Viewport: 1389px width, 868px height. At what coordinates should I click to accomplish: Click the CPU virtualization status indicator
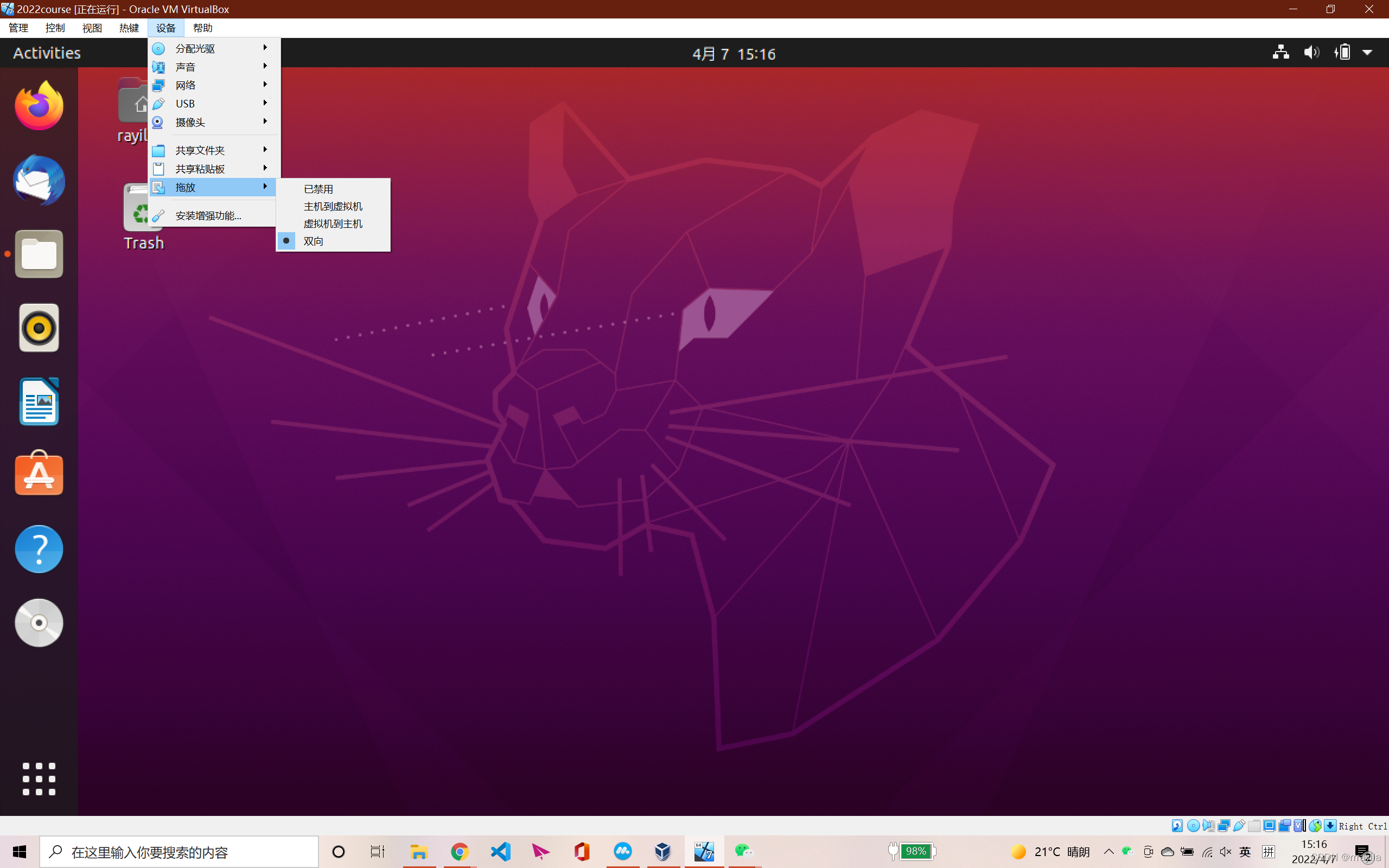pyautogui.click(x=1299, y=826)
